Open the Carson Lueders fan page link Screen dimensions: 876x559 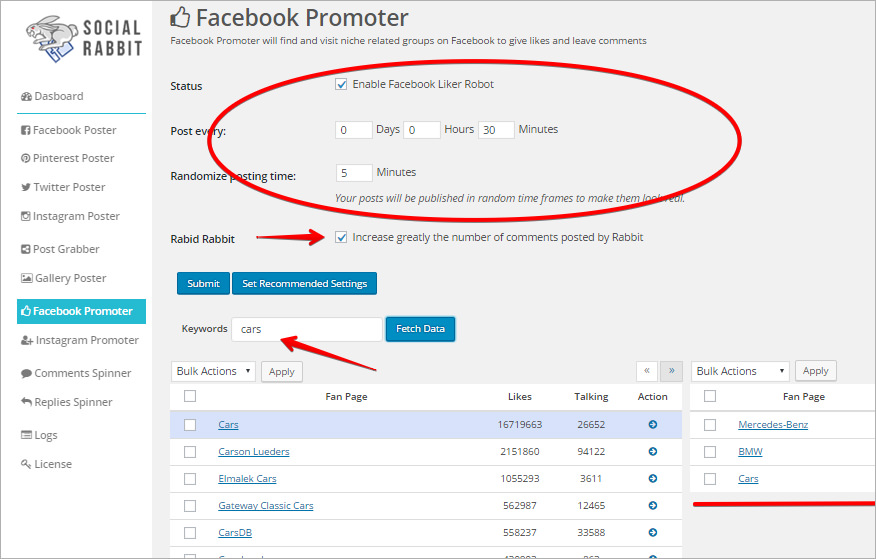click(x=254, y=452)
